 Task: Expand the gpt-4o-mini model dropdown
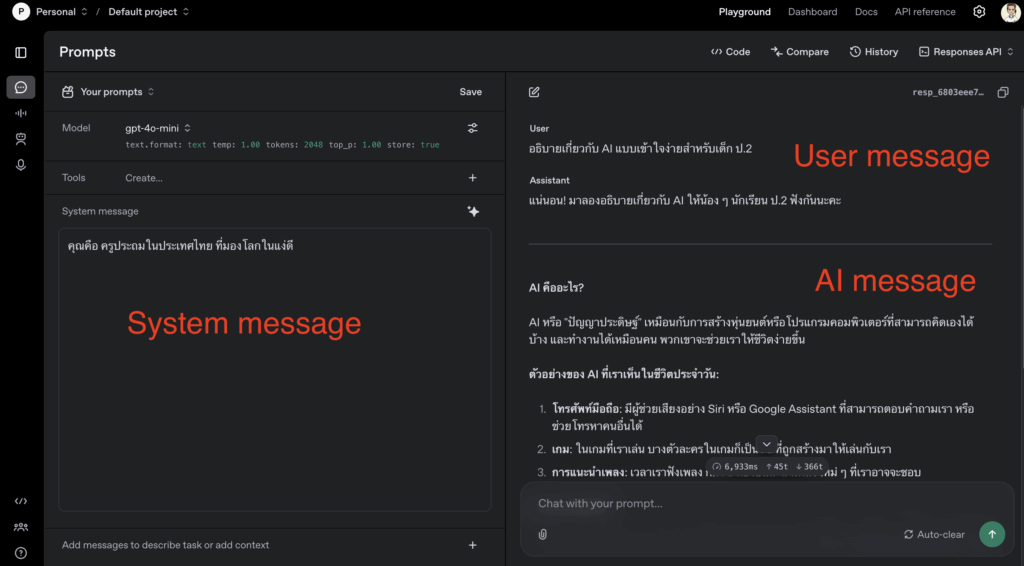158,128
